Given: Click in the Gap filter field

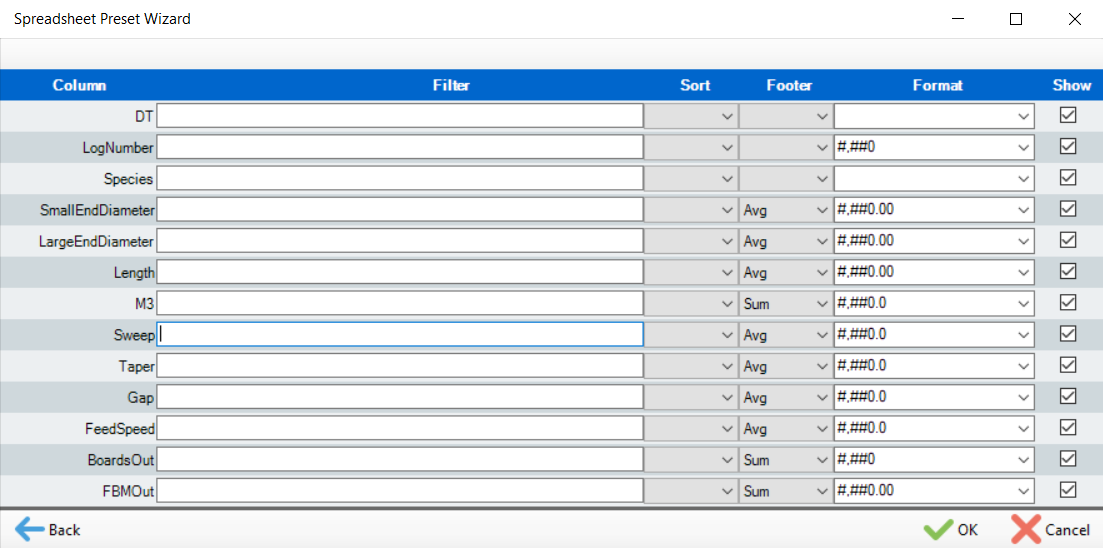Looking at the screenshot, I should pyautogui.click(x=400, y=397).
